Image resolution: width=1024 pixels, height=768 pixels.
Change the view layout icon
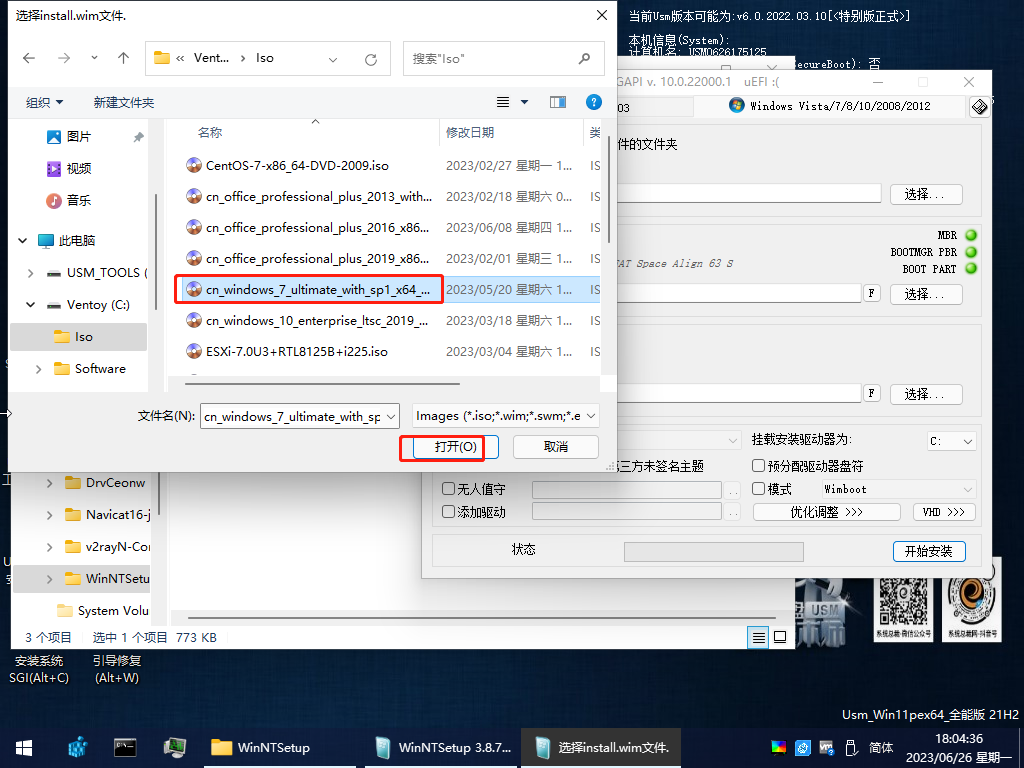[503, 103]
